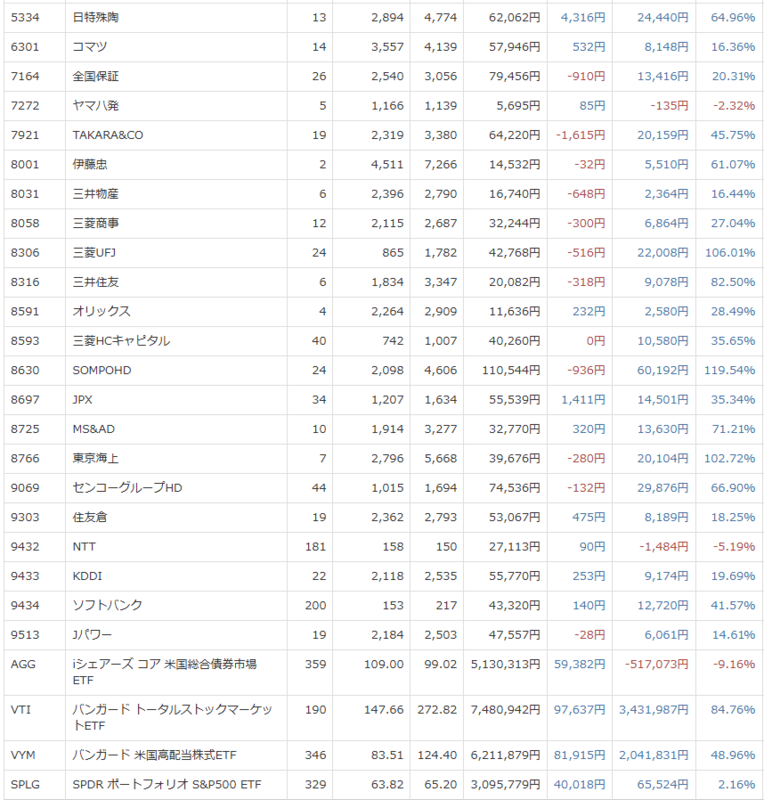This screenshot has height=800, width=764.
Task: Select ticker code 8766
Action: tap(25, 458)
